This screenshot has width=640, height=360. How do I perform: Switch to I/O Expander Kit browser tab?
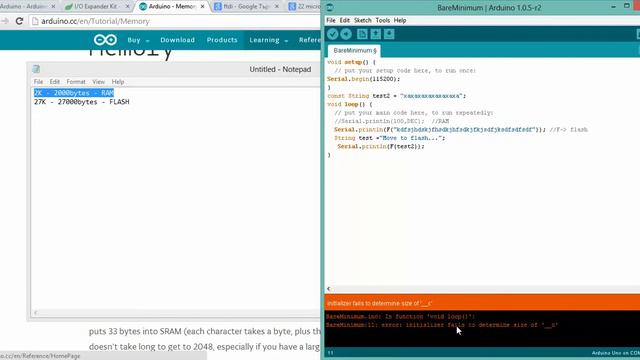(96, 7)
